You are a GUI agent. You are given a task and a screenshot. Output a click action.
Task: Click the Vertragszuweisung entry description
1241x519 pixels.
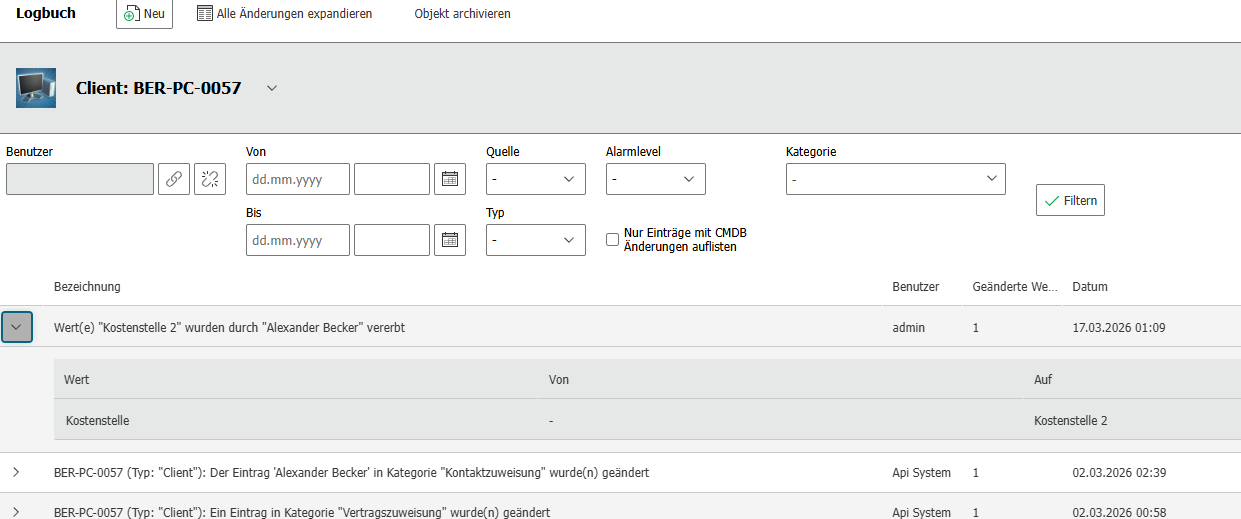coord(302,512)
